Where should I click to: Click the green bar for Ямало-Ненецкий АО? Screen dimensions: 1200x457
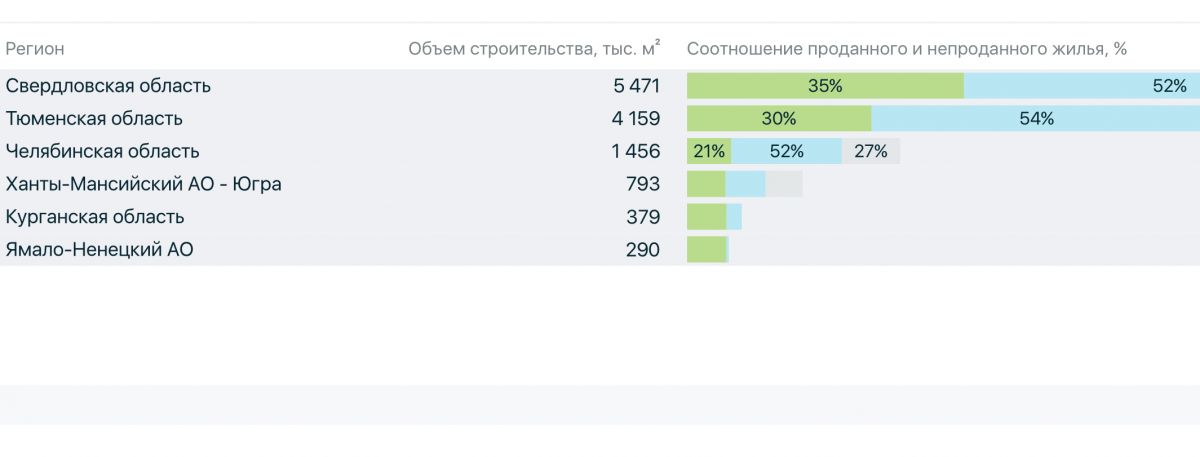(x=706, y=250)
